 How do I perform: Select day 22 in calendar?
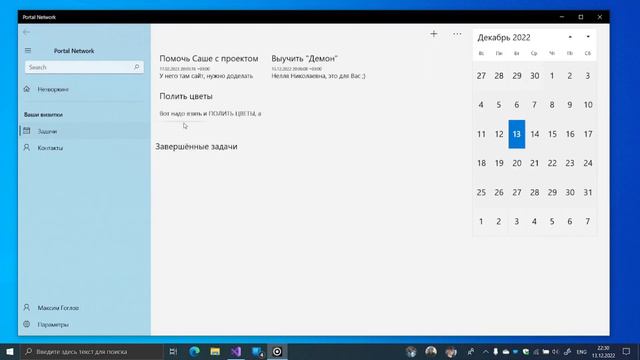pyautogui.click(x=552, y=163)
